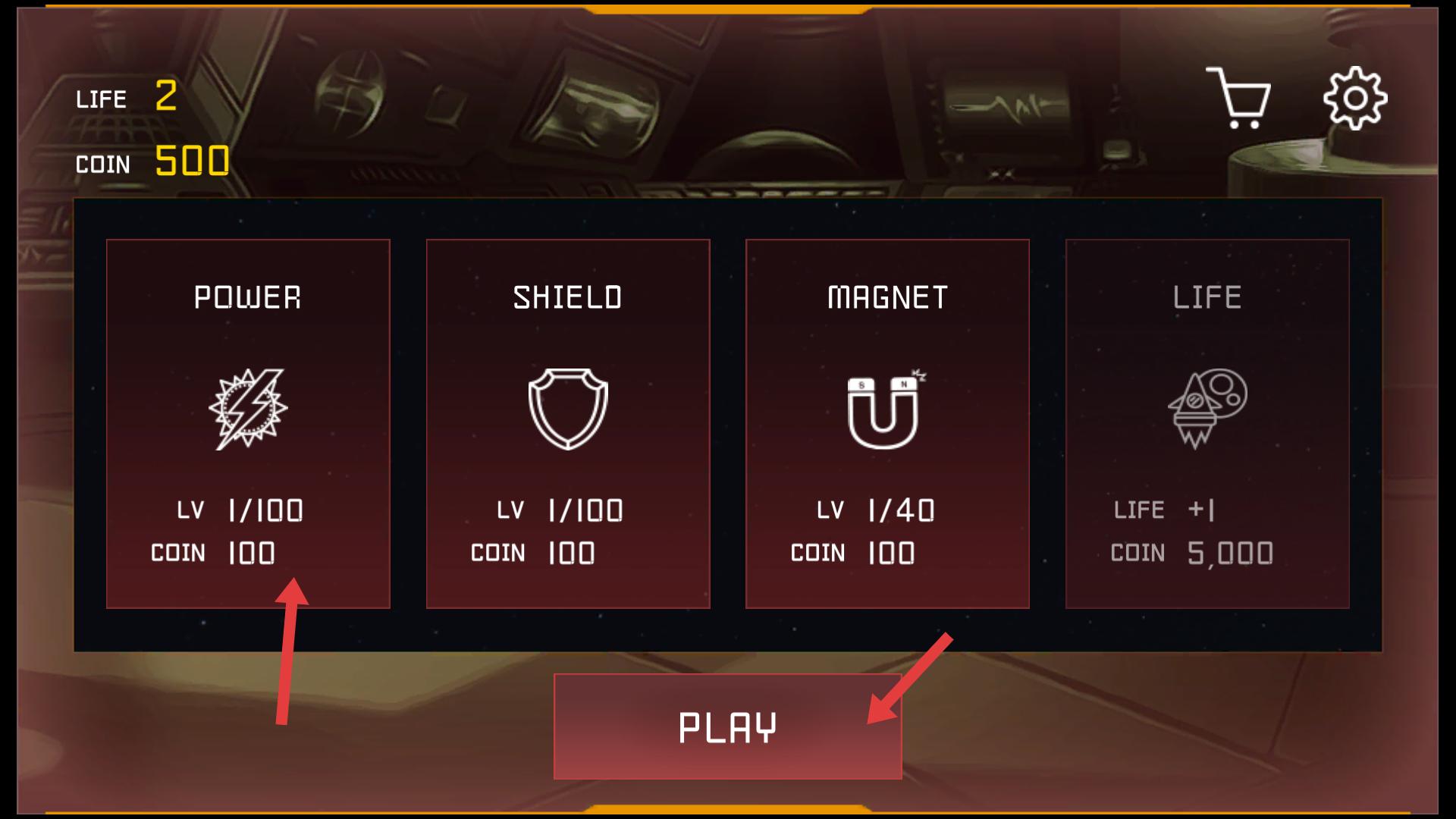
Task: Select the Magnet horseshoe icon
Action: (x=886, y=409)
